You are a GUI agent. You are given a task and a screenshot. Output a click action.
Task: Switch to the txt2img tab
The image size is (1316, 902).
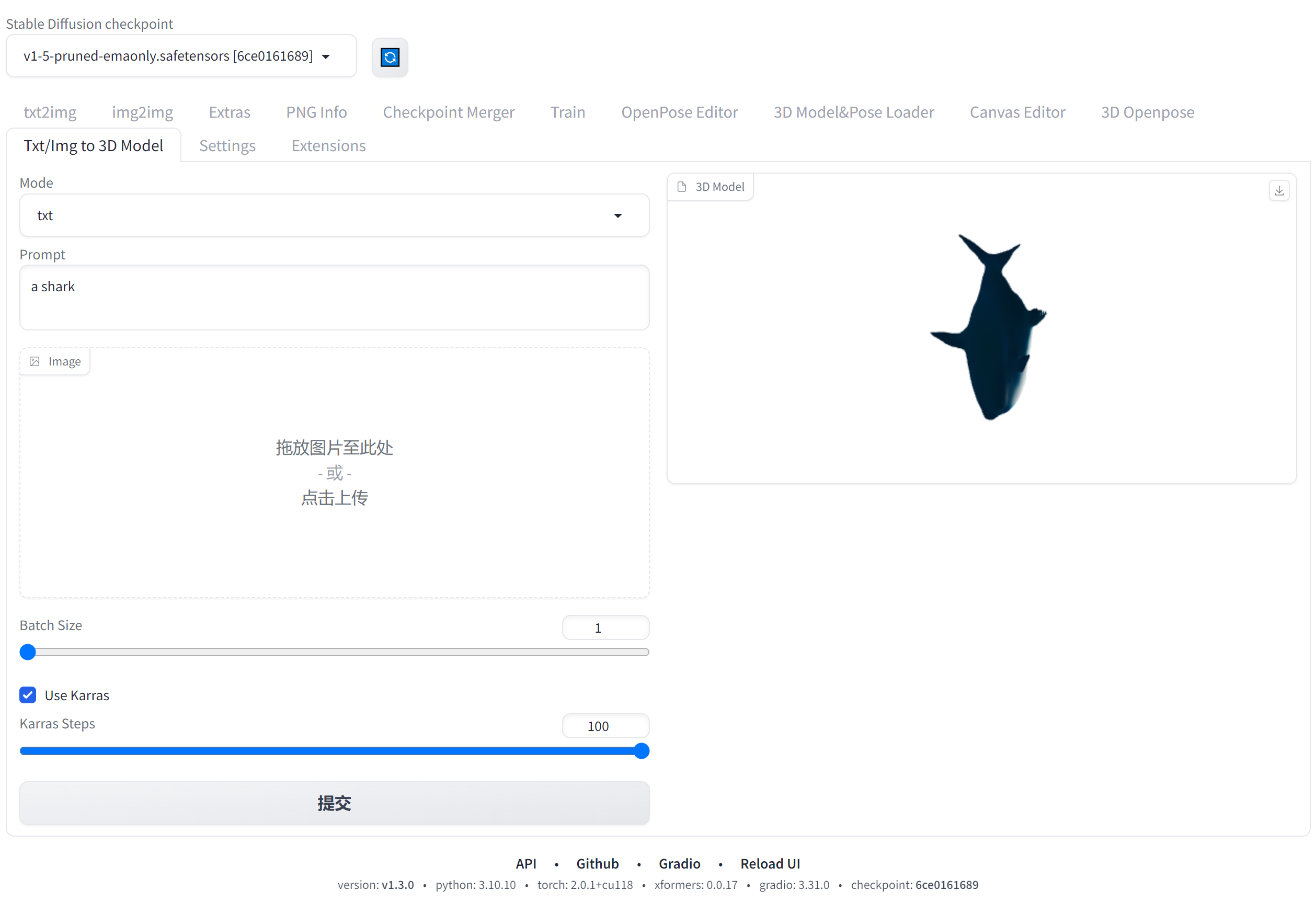coord(50,112)
